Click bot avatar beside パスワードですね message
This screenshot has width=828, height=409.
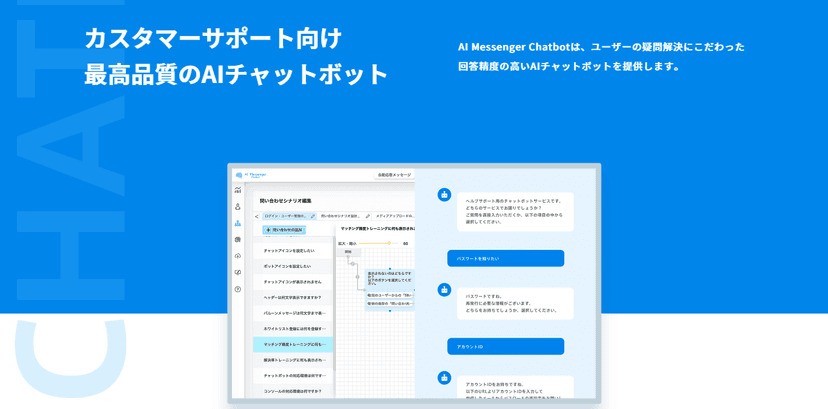pyautogui.click(x=445, y=289)
